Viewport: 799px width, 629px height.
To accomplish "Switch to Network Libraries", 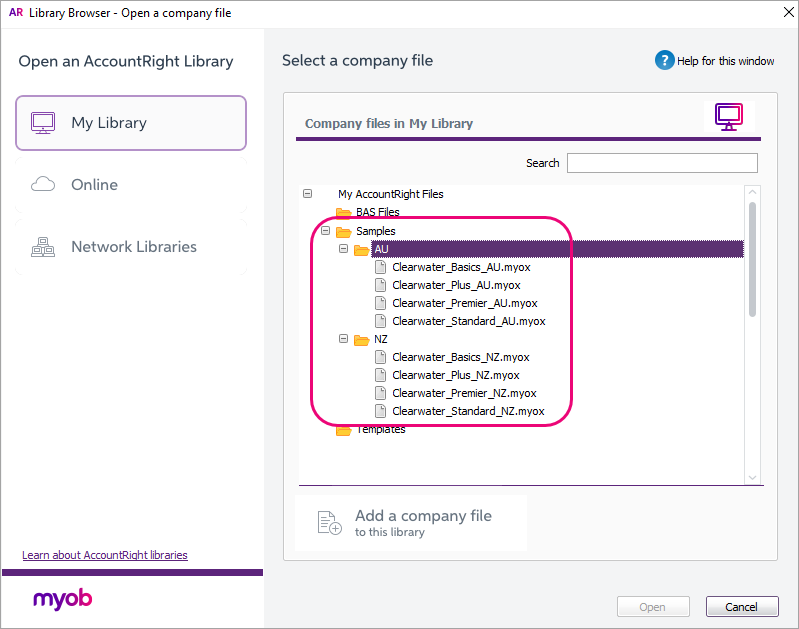I will (x=131, y=247).
